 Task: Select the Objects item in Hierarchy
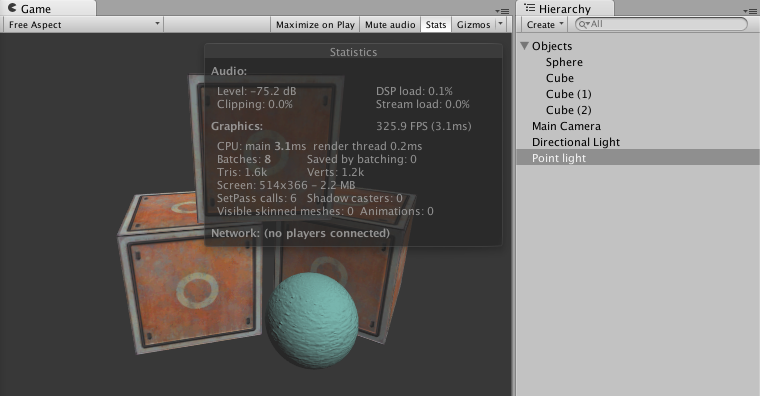click(552, 46)
